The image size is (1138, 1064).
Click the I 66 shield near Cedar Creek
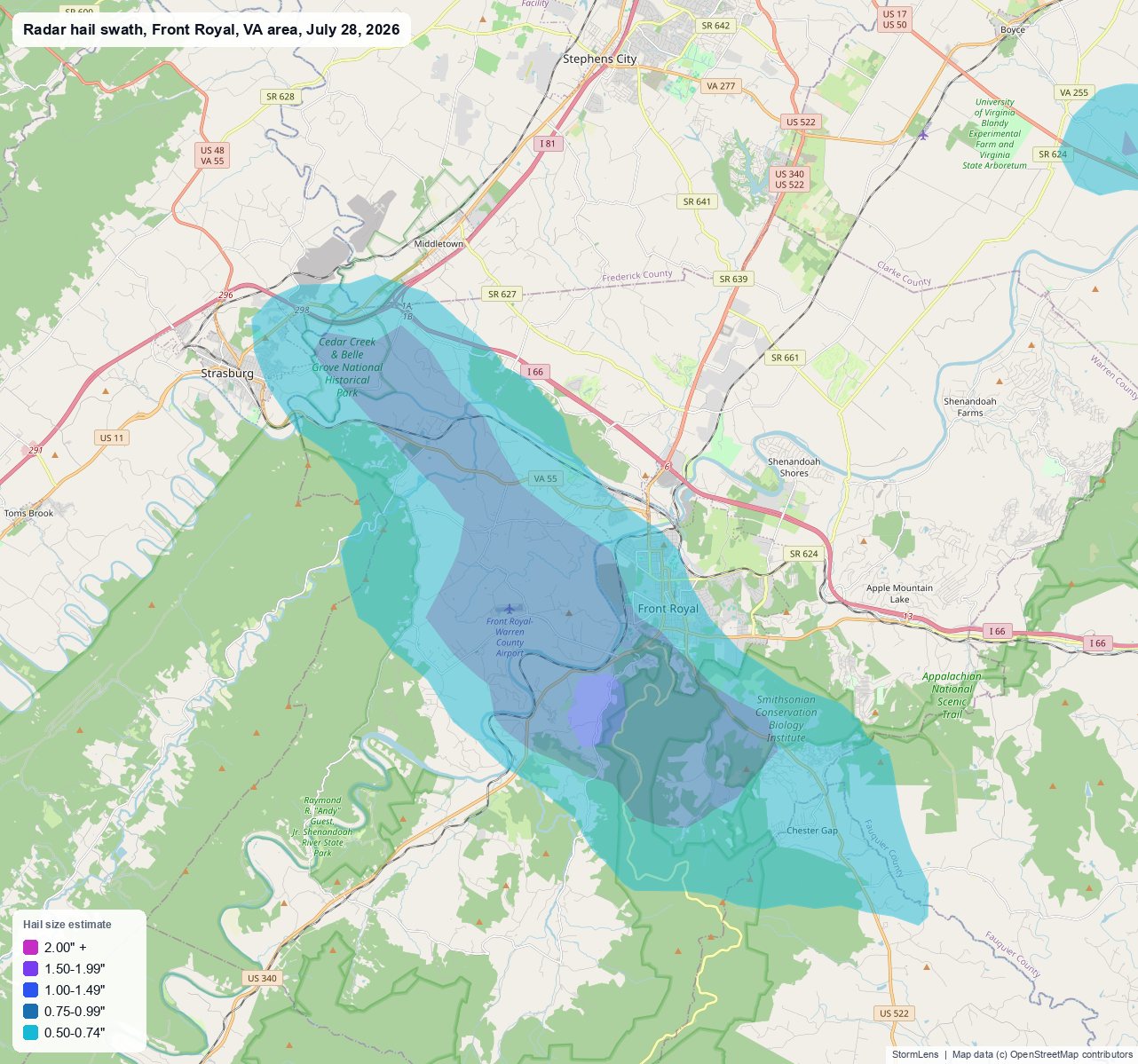(534, 372)
